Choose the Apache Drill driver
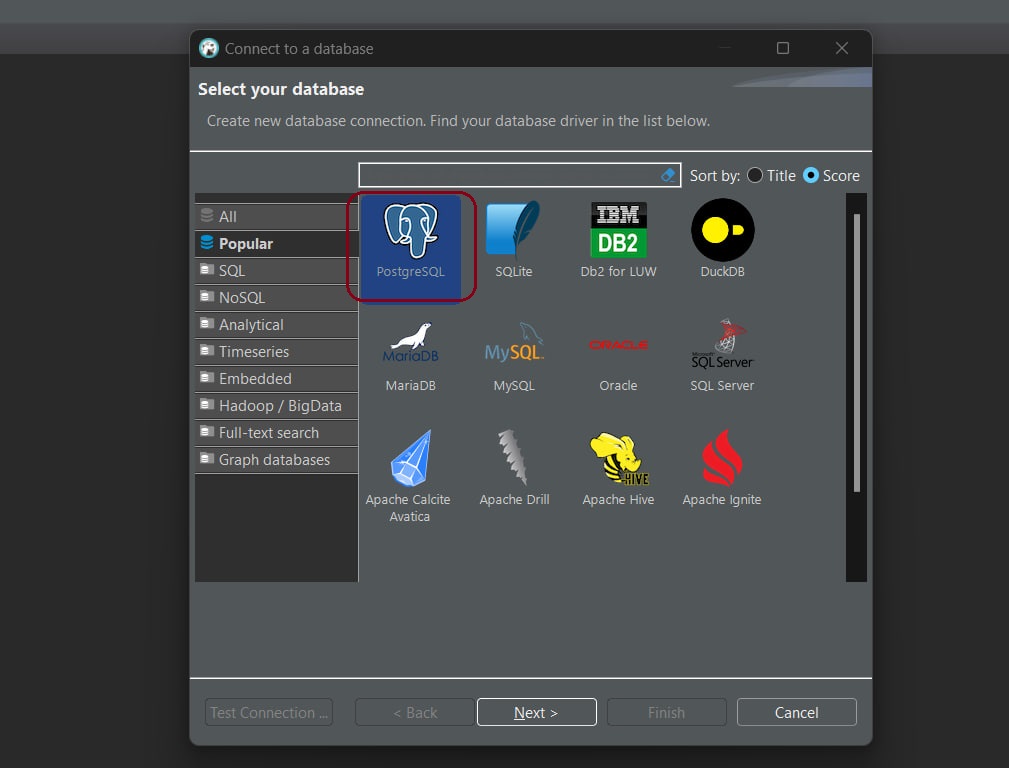The height and width of the screenshot is (768, 1009). click(x=514, y=468)
